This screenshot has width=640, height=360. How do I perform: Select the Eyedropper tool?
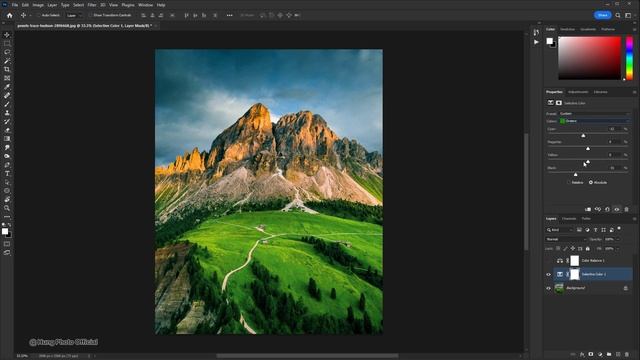pos(7,87)
